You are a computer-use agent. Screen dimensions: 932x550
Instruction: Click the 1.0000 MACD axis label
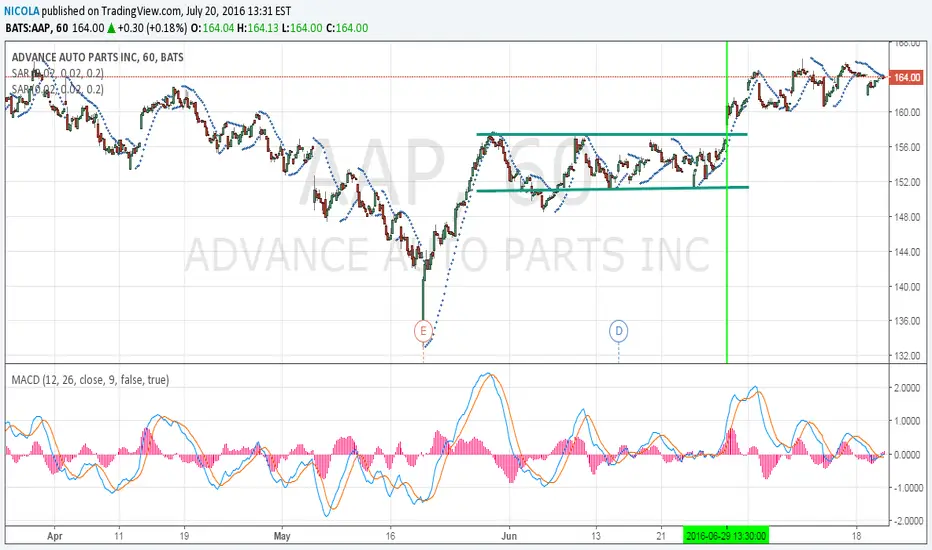tap(908, 421)
